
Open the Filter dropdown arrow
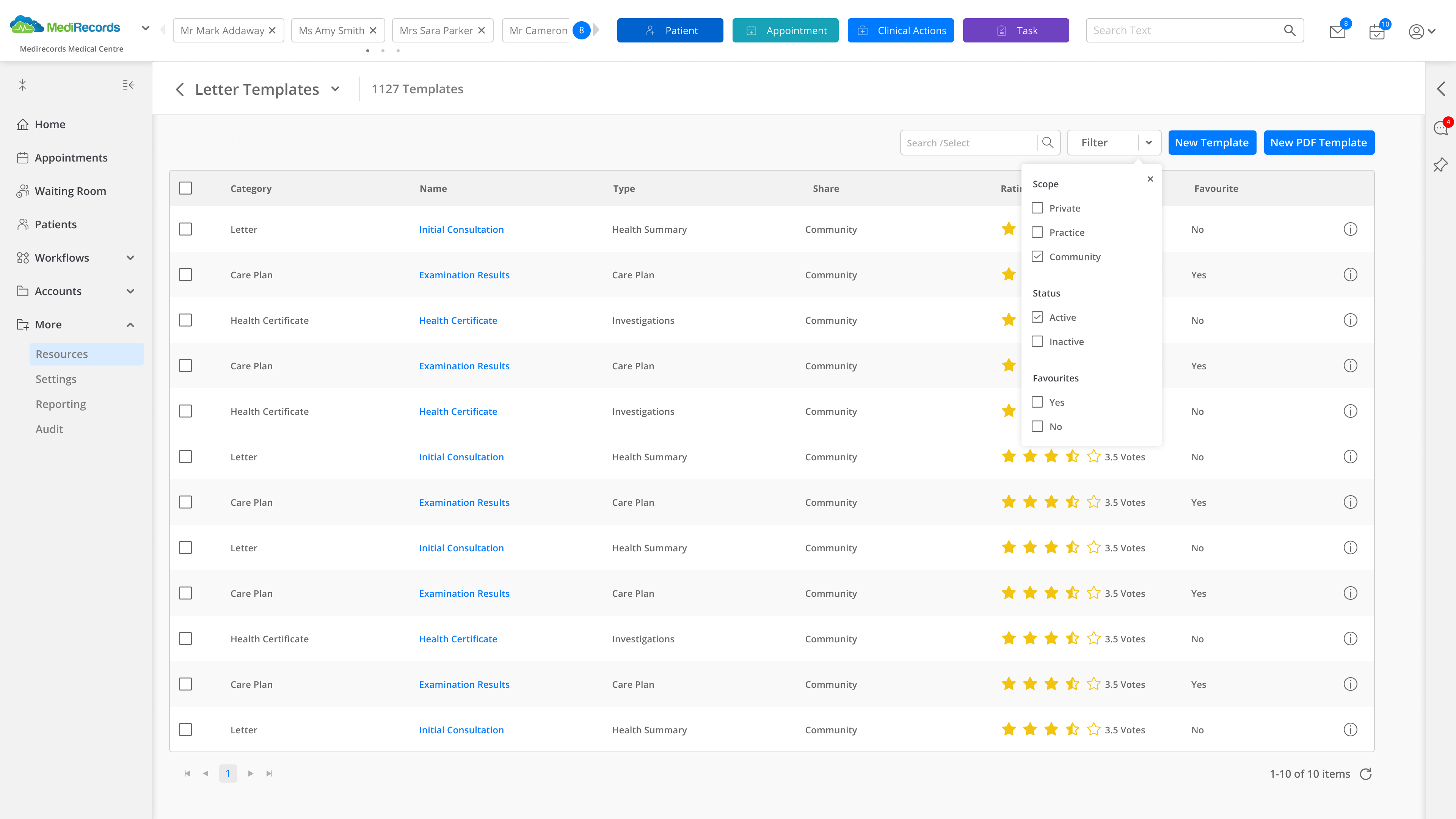(1148, 143)
